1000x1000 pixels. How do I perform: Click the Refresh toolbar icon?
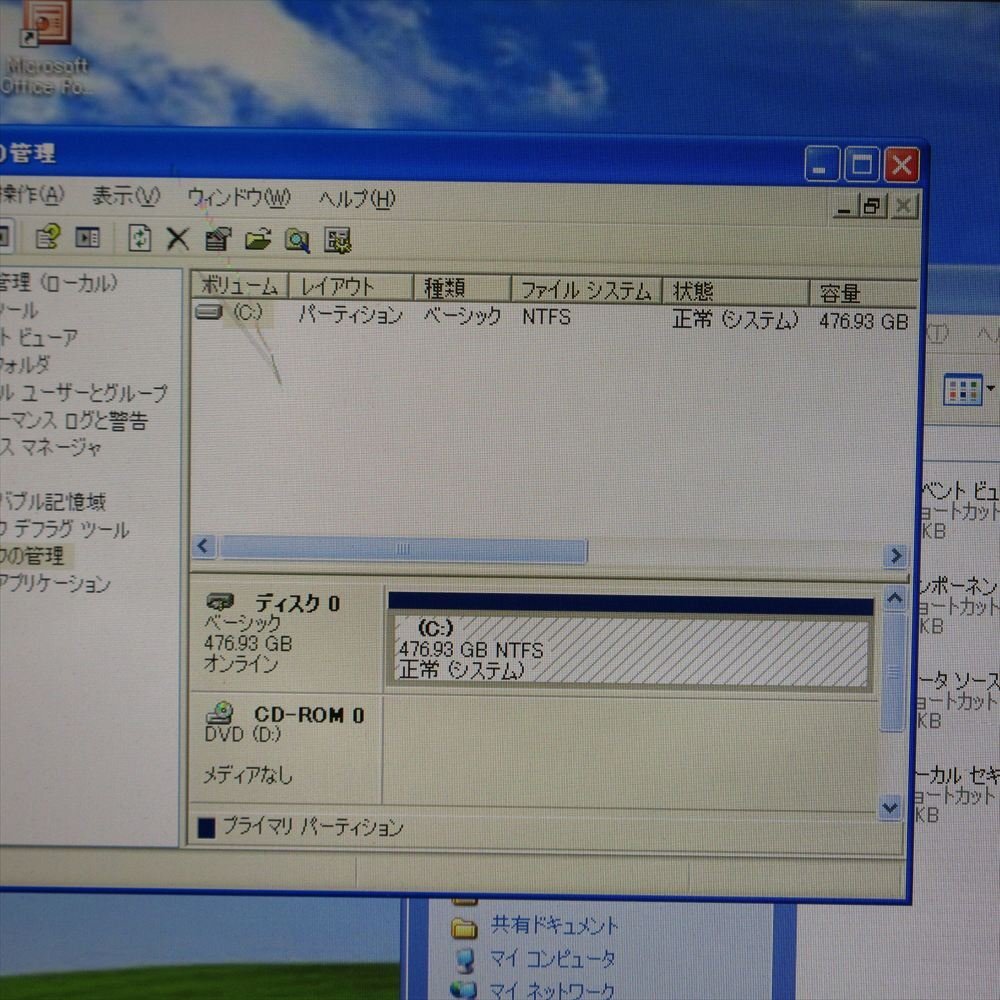(140, 238)
